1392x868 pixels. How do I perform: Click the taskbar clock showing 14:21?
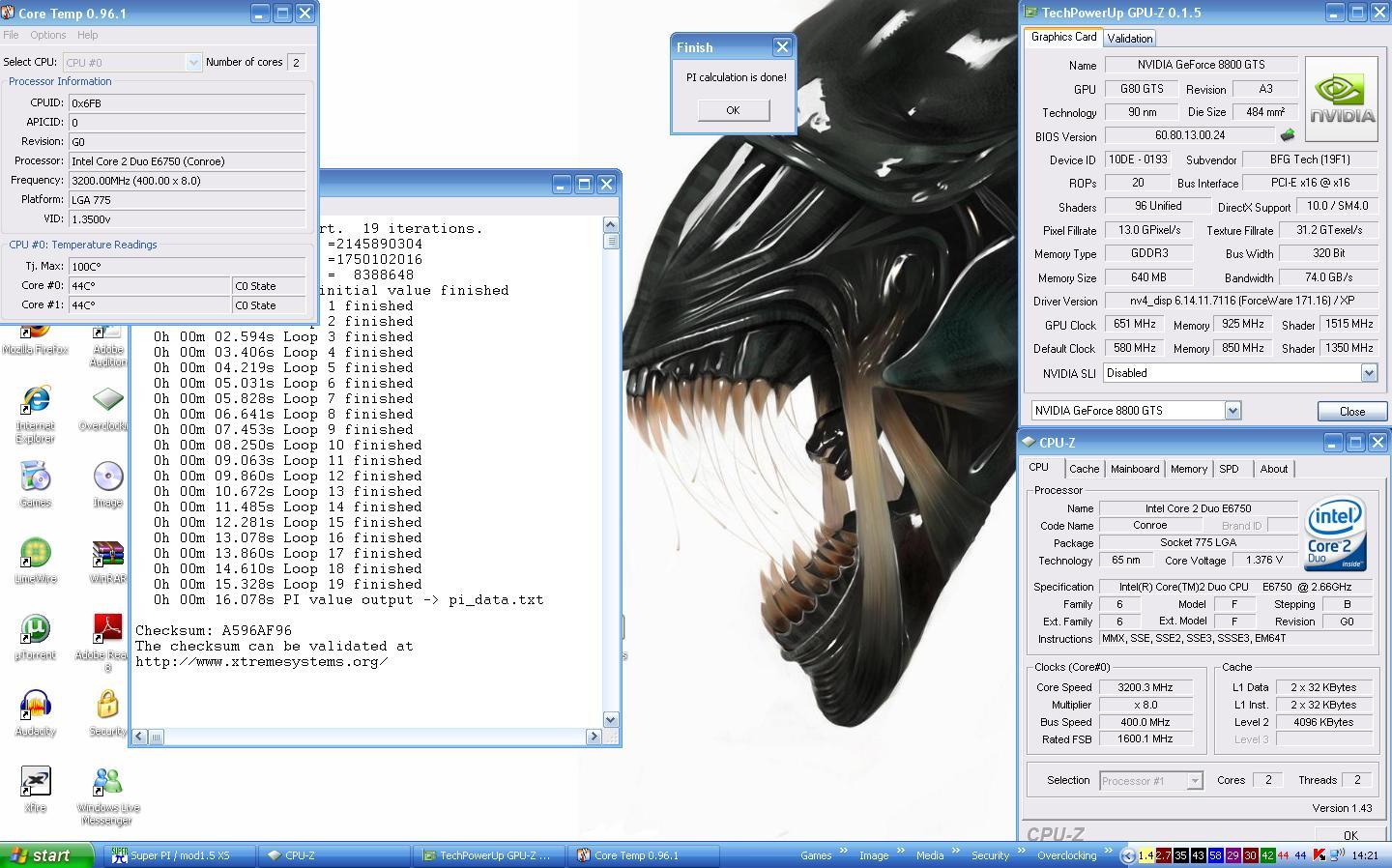point(1365,855)
